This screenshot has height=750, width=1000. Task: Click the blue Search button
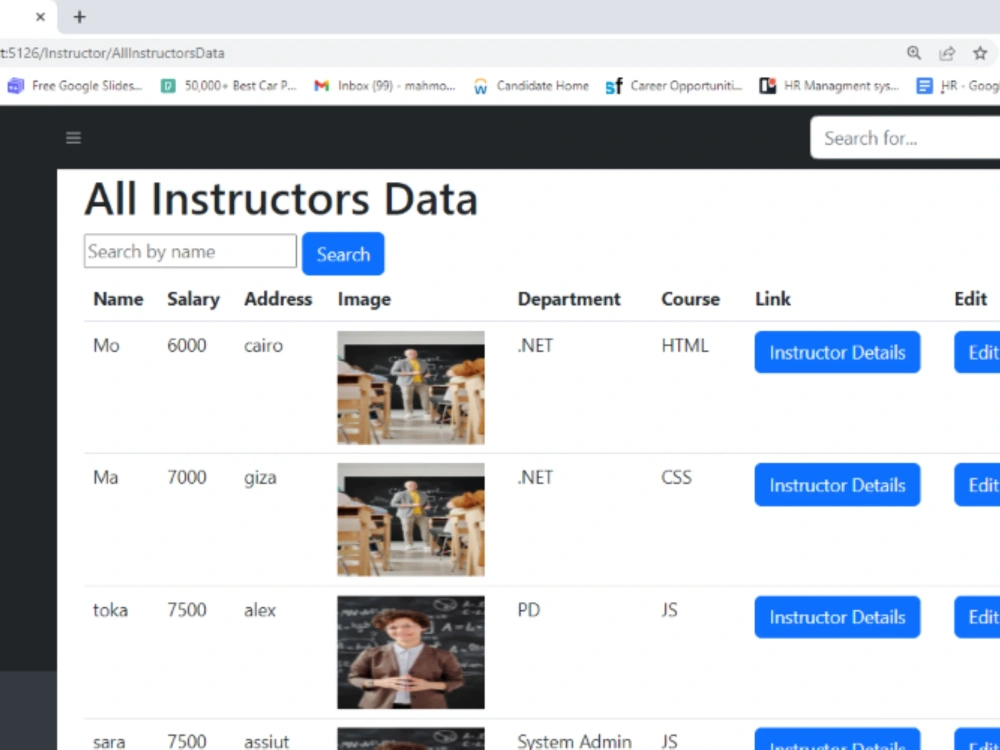click(x=343, y=253)
